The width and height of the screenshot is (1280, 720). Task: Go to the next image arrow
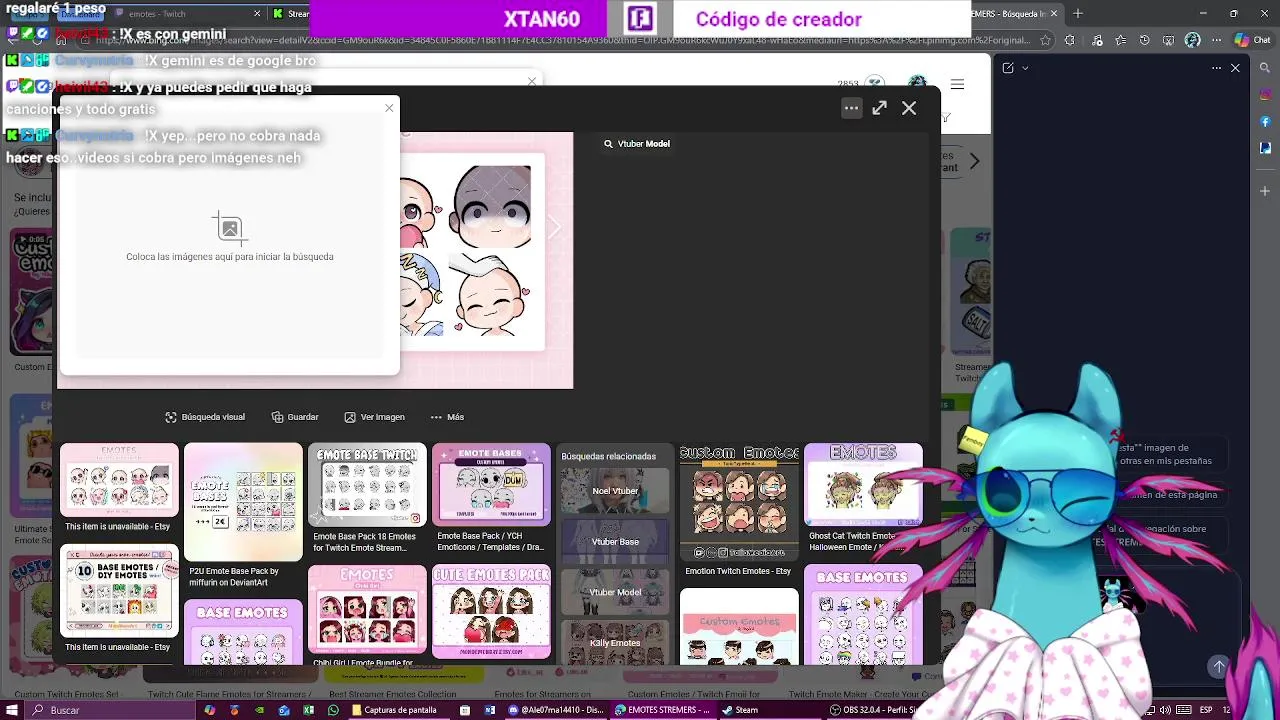click(x=554, y=229)
